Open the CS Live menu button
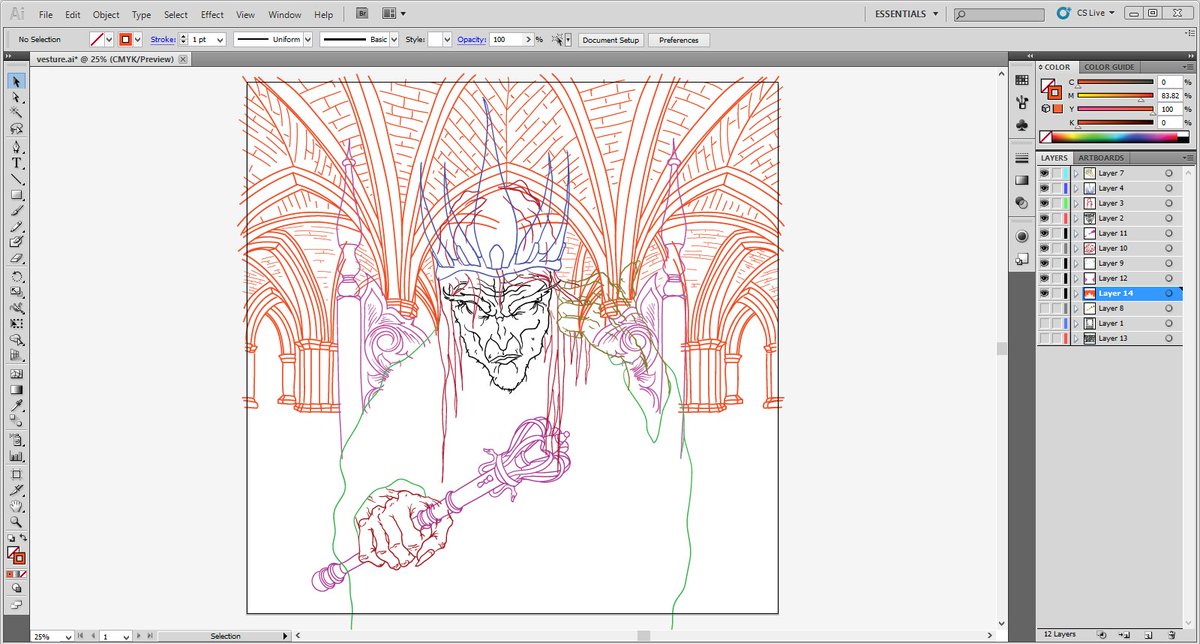This screenshot has height=644, width=1200. tap(1086, 14)
